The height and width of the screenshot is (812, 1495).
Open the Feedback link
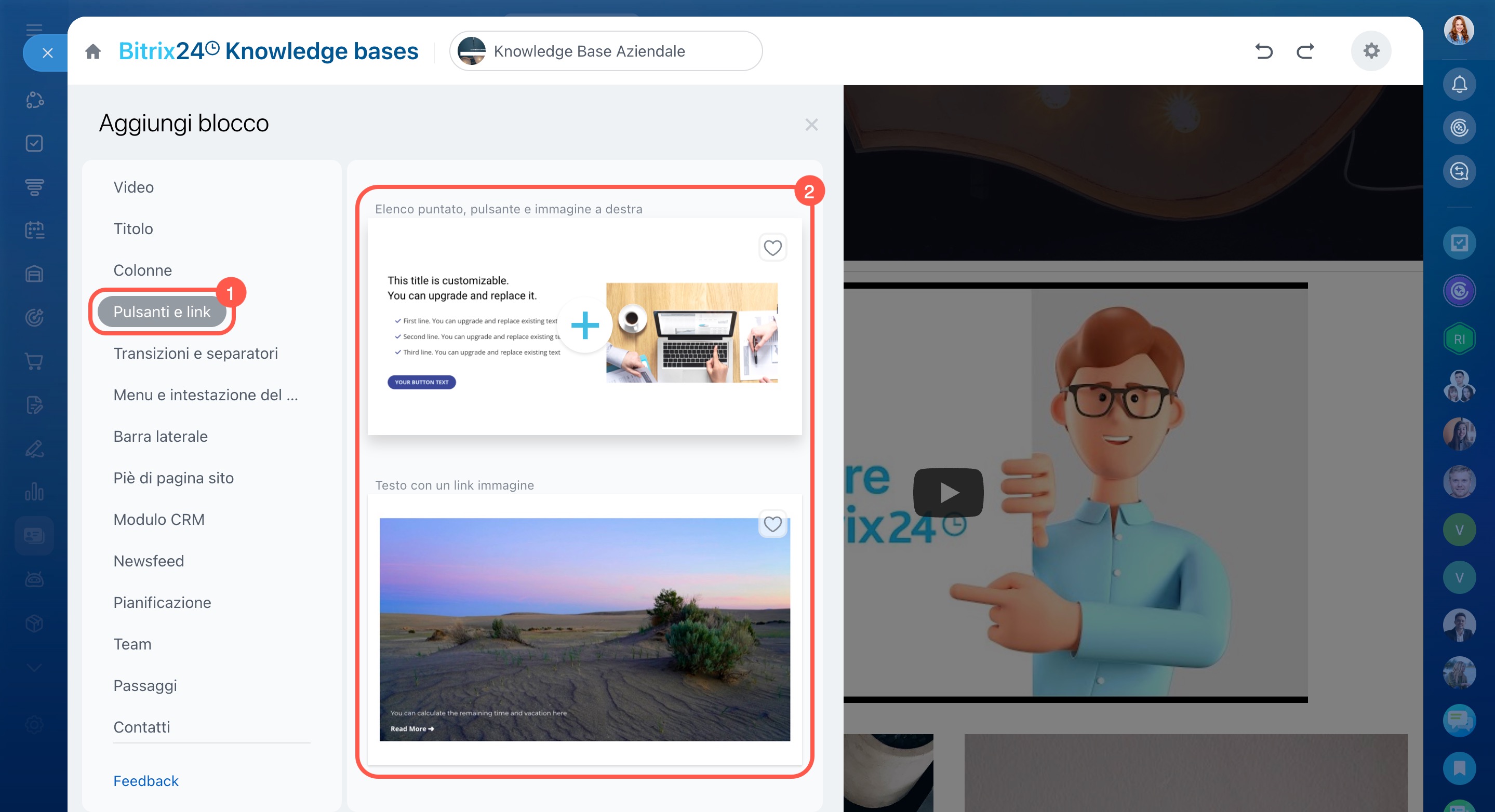pos(145,781)
